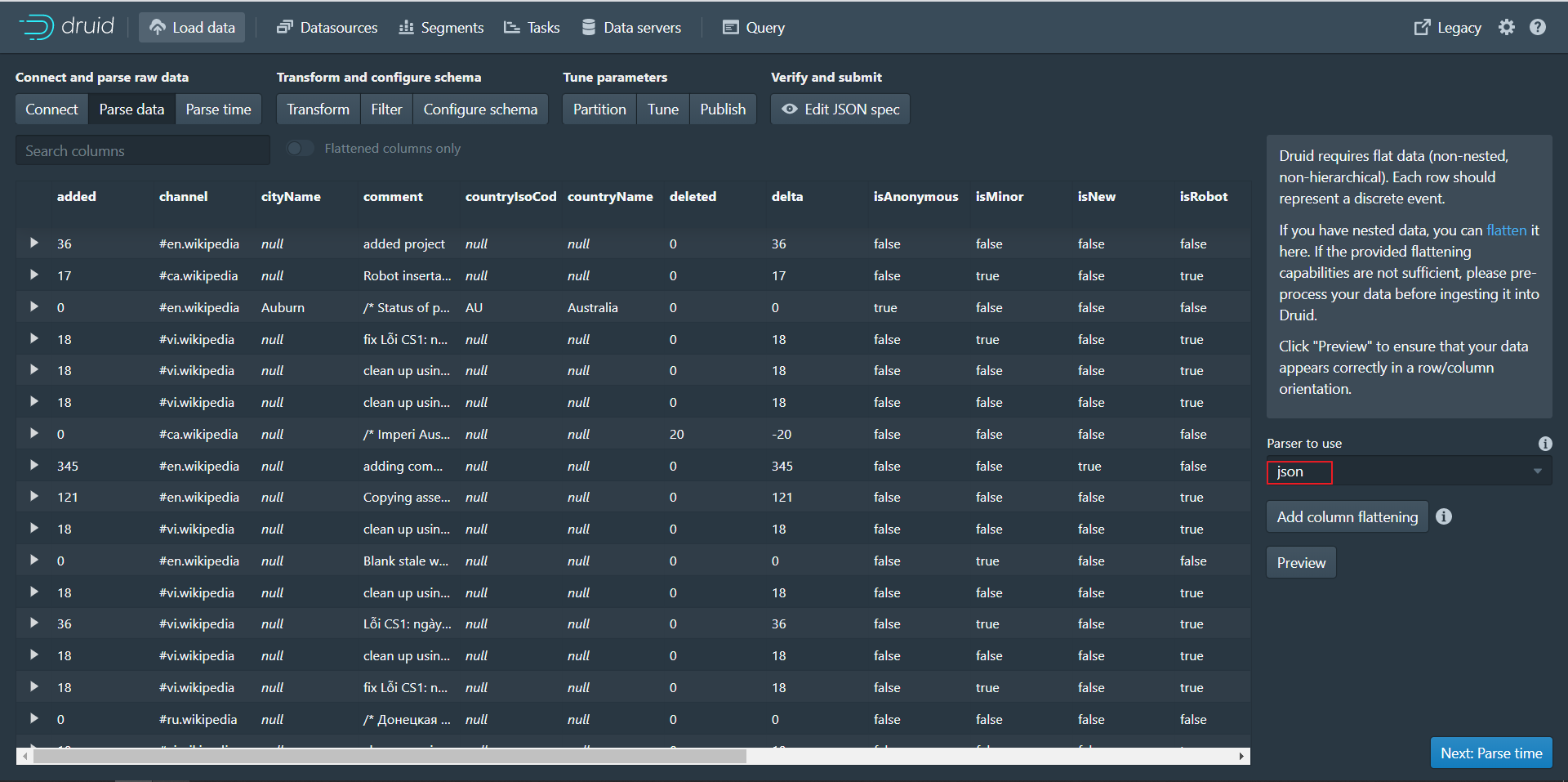This screenshot has height=782, width=1568.
Task: Click the isRobot column header
Action: click(1203, 196)
